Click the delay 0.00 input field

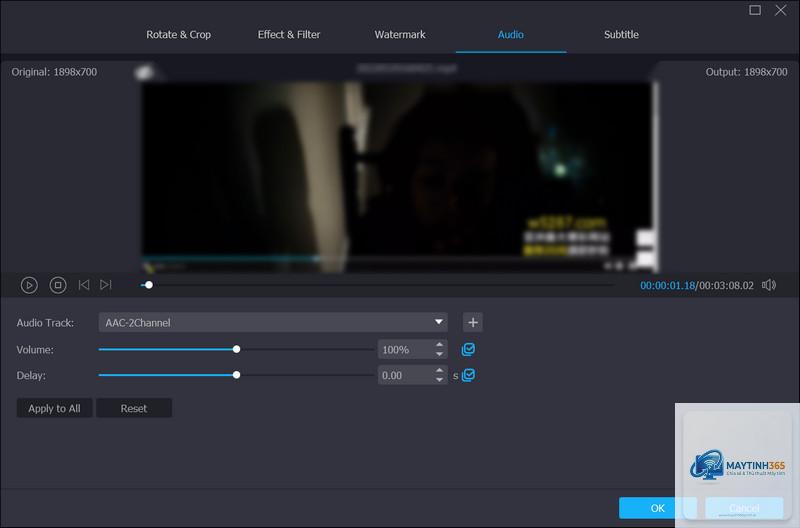pos(406,375)
